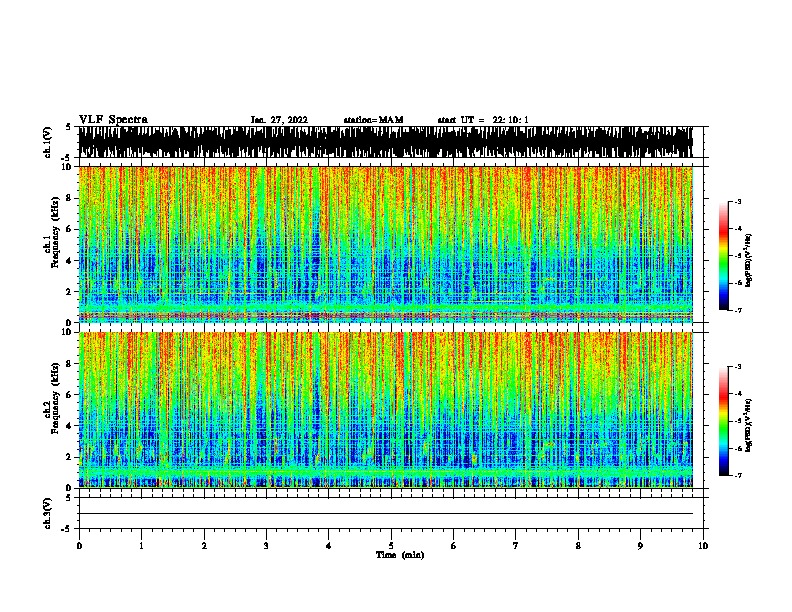The width and height of the screenshot is (792, 612).
Task: Click the ch.1 "Frequency (kHz)" axis label
Action: [55, 232]
